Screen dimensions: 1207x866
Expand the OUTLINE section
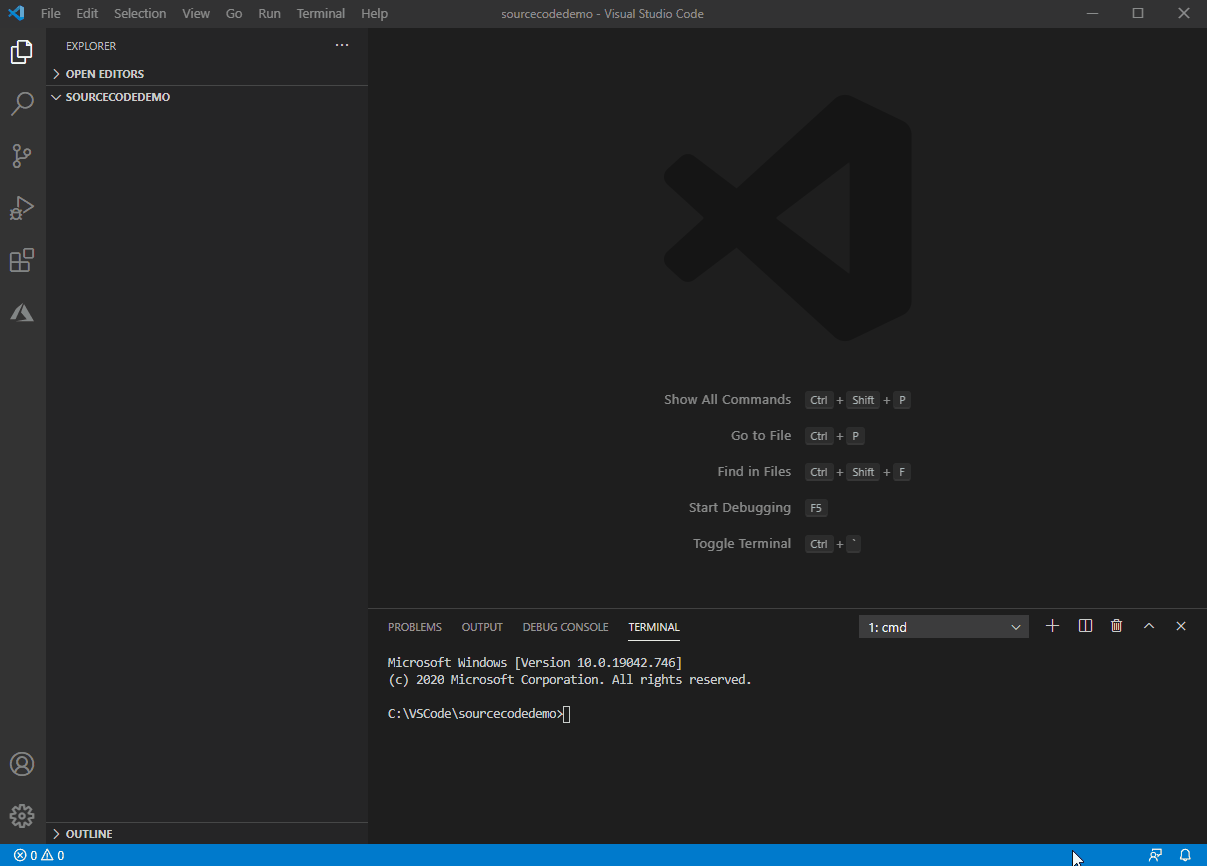click(89, 833)
